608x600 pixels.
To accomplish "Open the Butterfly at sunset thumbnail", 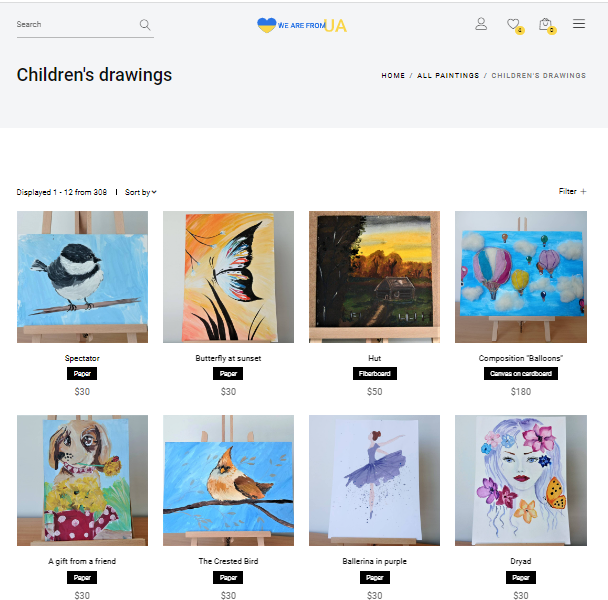I will 228,277.
